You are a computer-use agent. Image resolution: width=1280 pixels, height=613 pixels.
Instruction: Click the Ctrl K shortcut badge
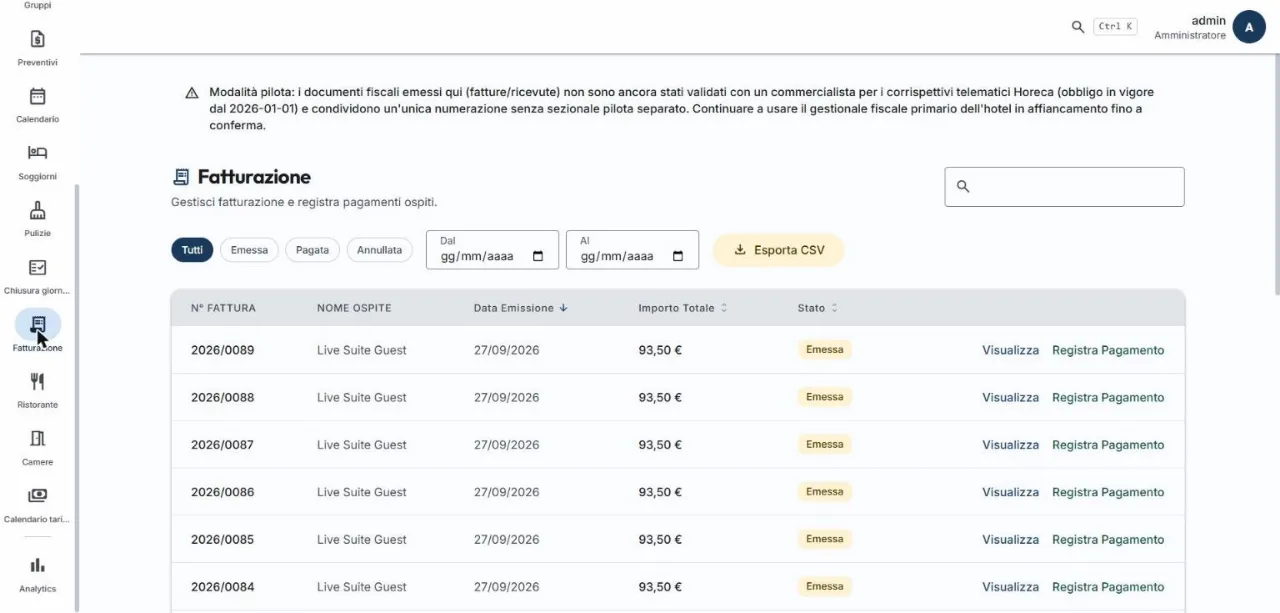[1115, 27]
